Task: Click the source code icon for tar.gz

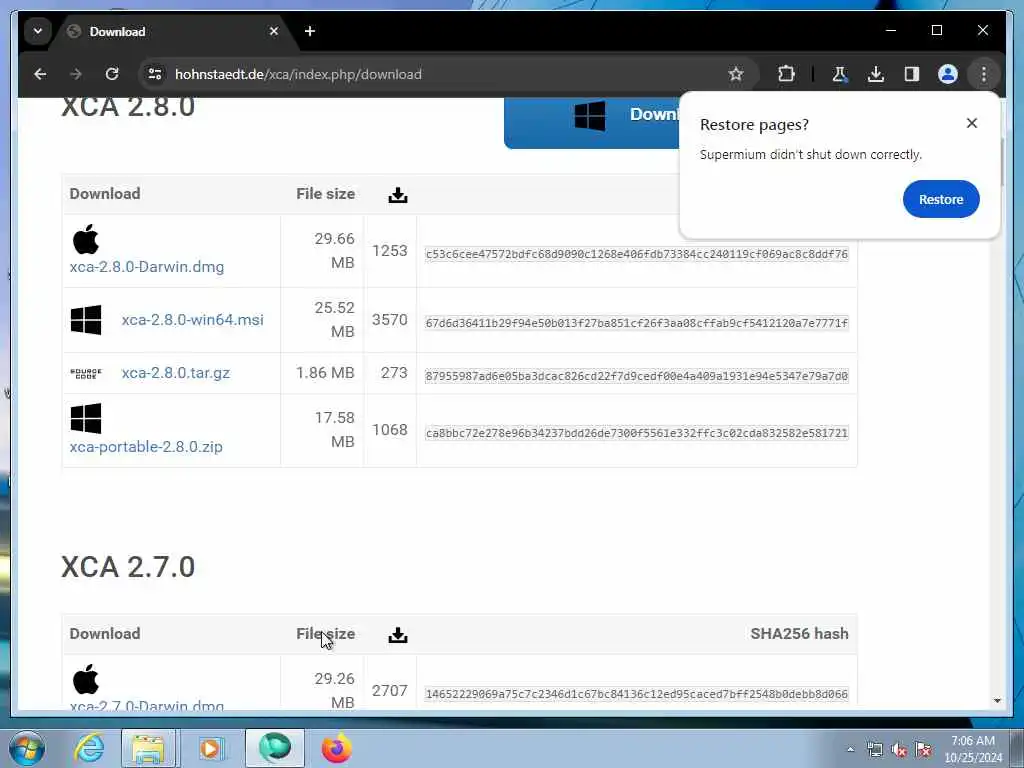Action: point(86,374)
